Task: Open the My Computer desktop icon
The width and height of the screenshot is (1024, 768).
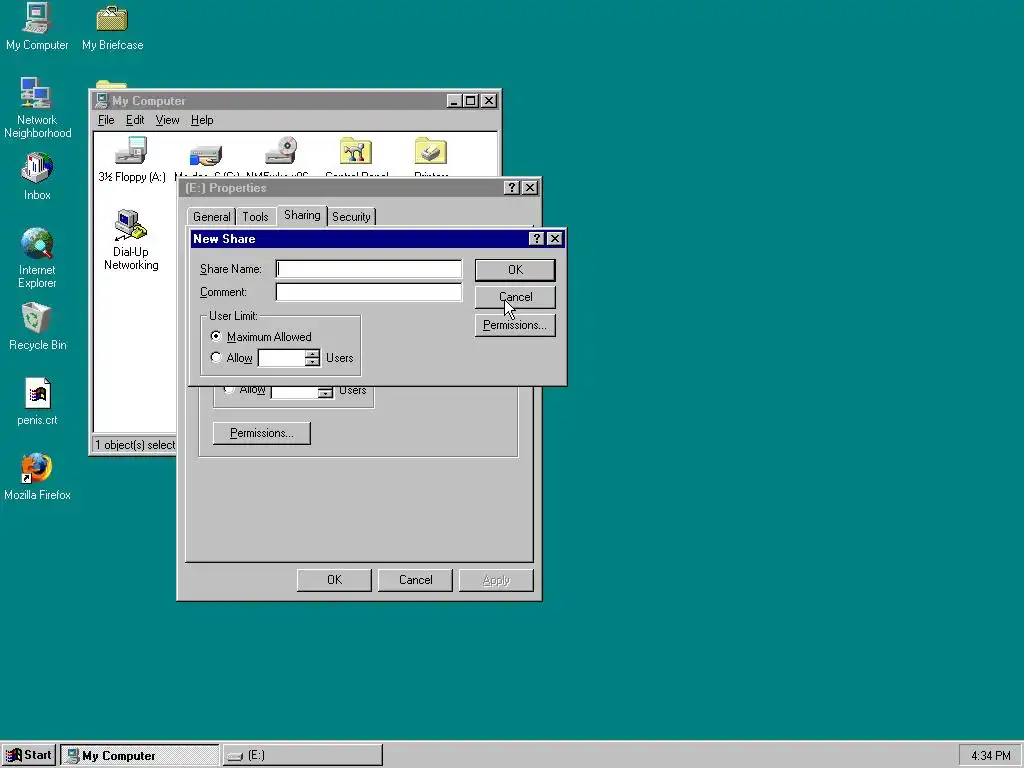Action: click(x=37, y=26)
